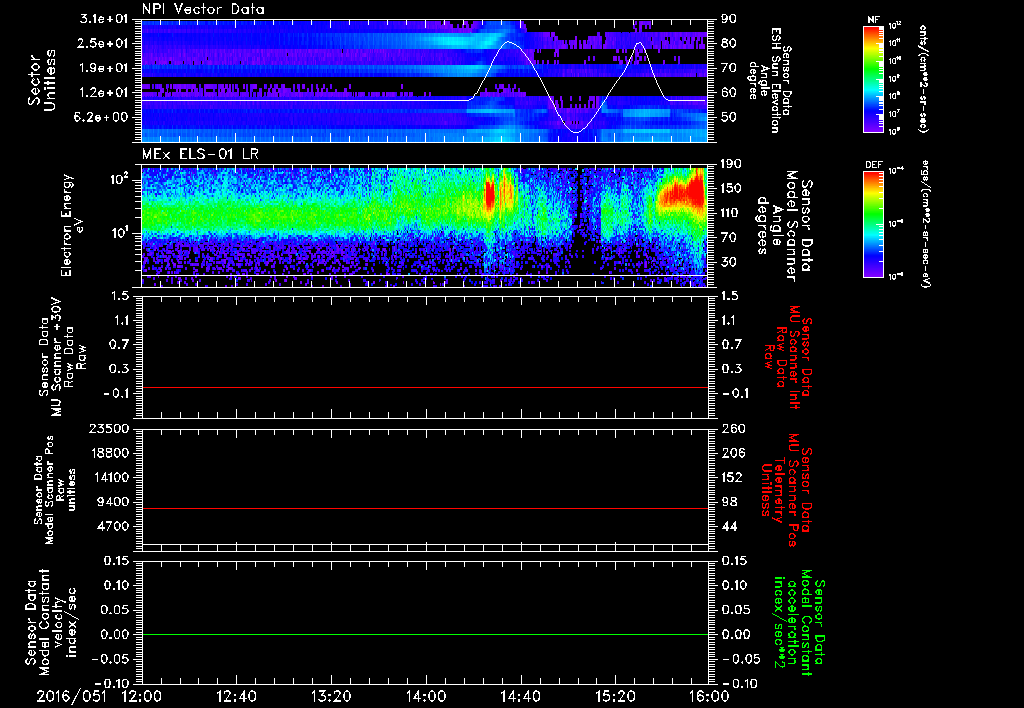Click the 3.1e+01 sector tick label
The width and height of the screenshot is (1024, 708).
(x=104, y=19)
